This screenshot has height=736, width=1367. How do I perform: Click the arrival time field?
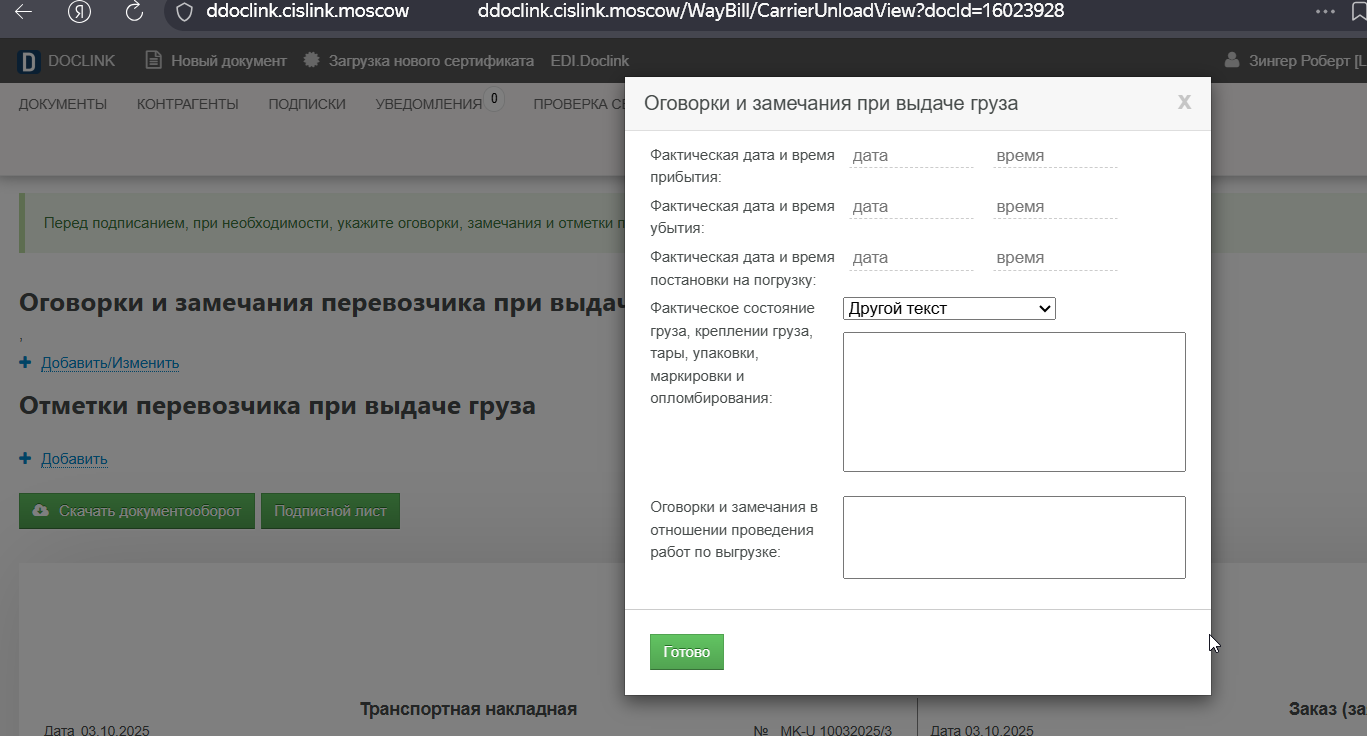[1055, 156]
